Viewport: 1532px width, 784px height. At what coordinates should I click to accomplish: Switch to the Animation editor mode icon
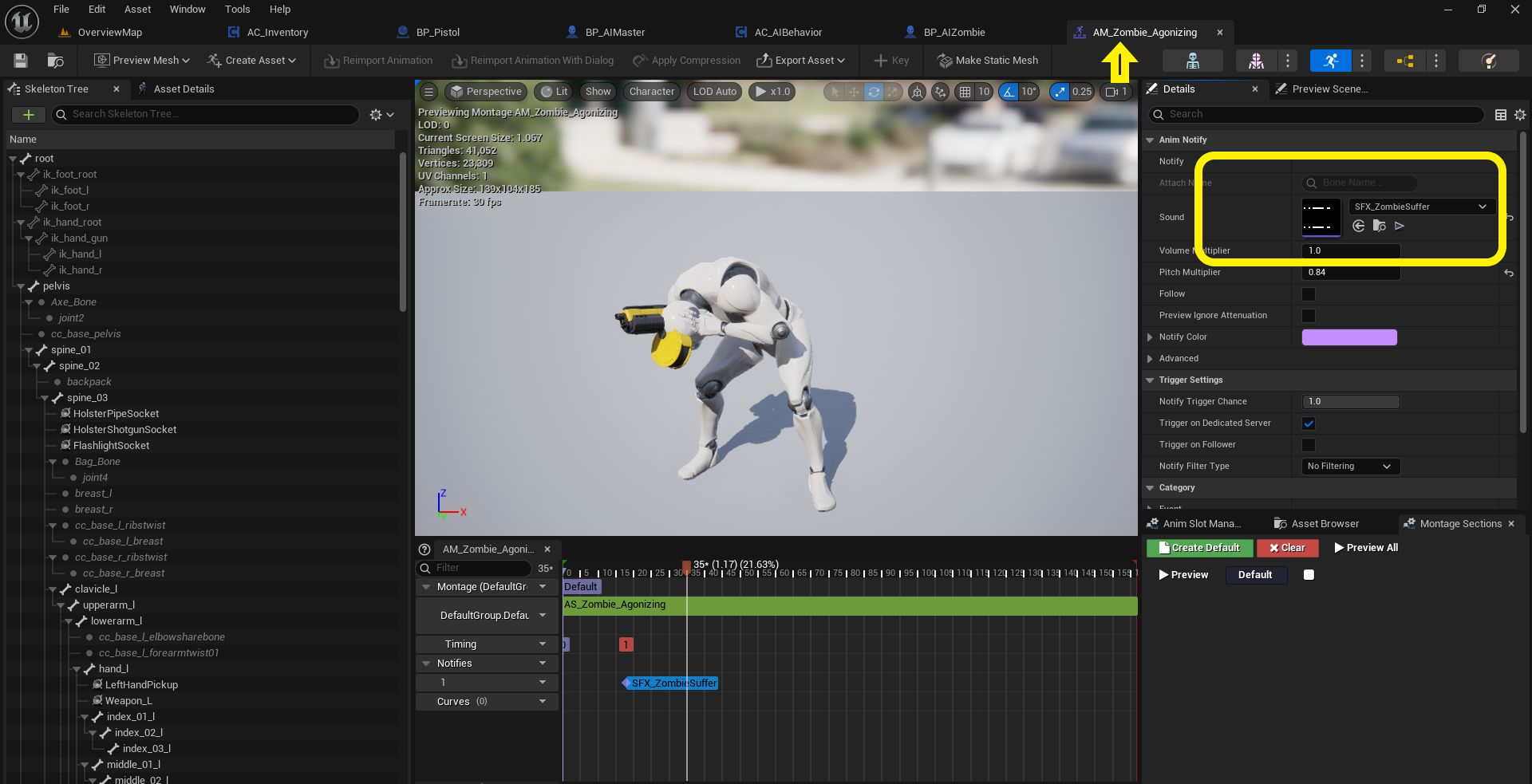[x=1330, y=61]
